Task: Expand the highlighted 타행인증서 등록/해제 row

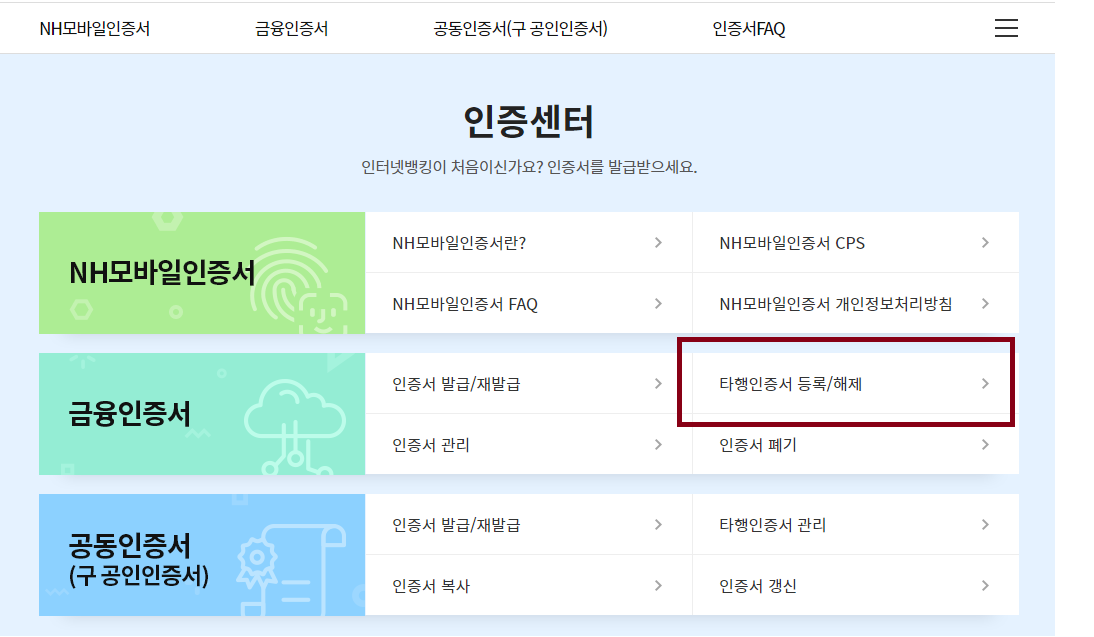Action: click(985, 383)
